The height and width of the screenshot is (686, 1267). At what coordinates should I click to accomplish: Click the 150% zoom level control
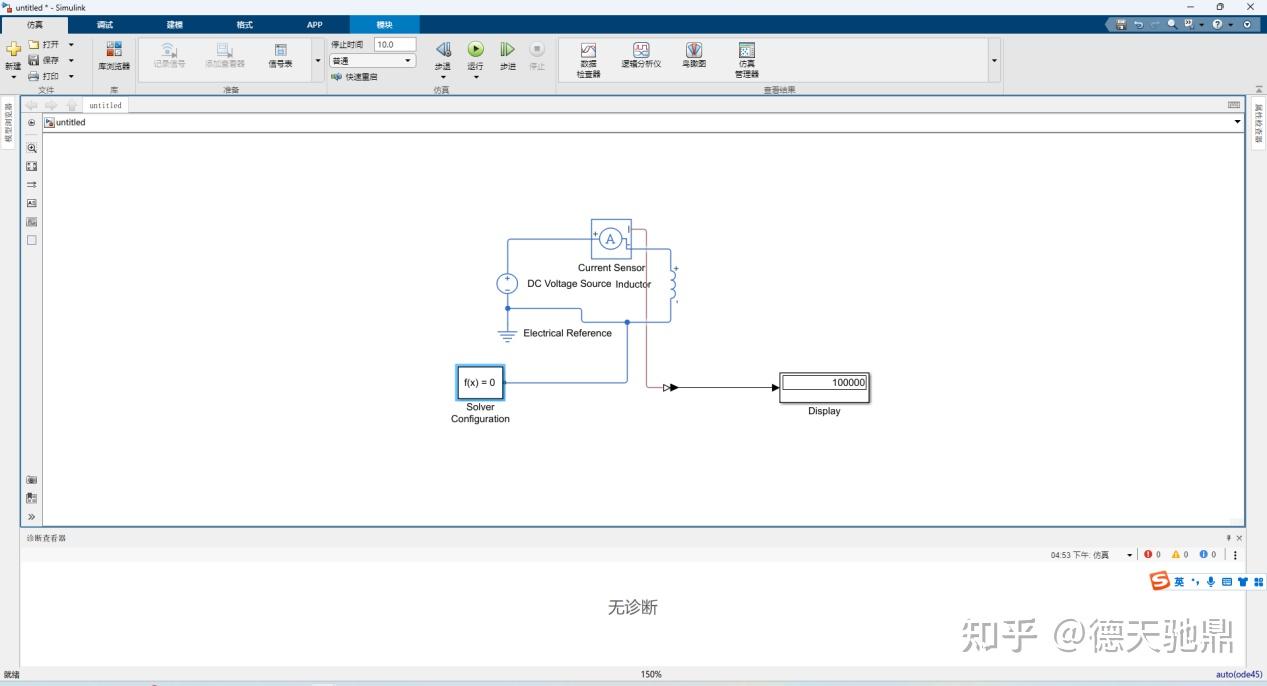pos(650,673)
